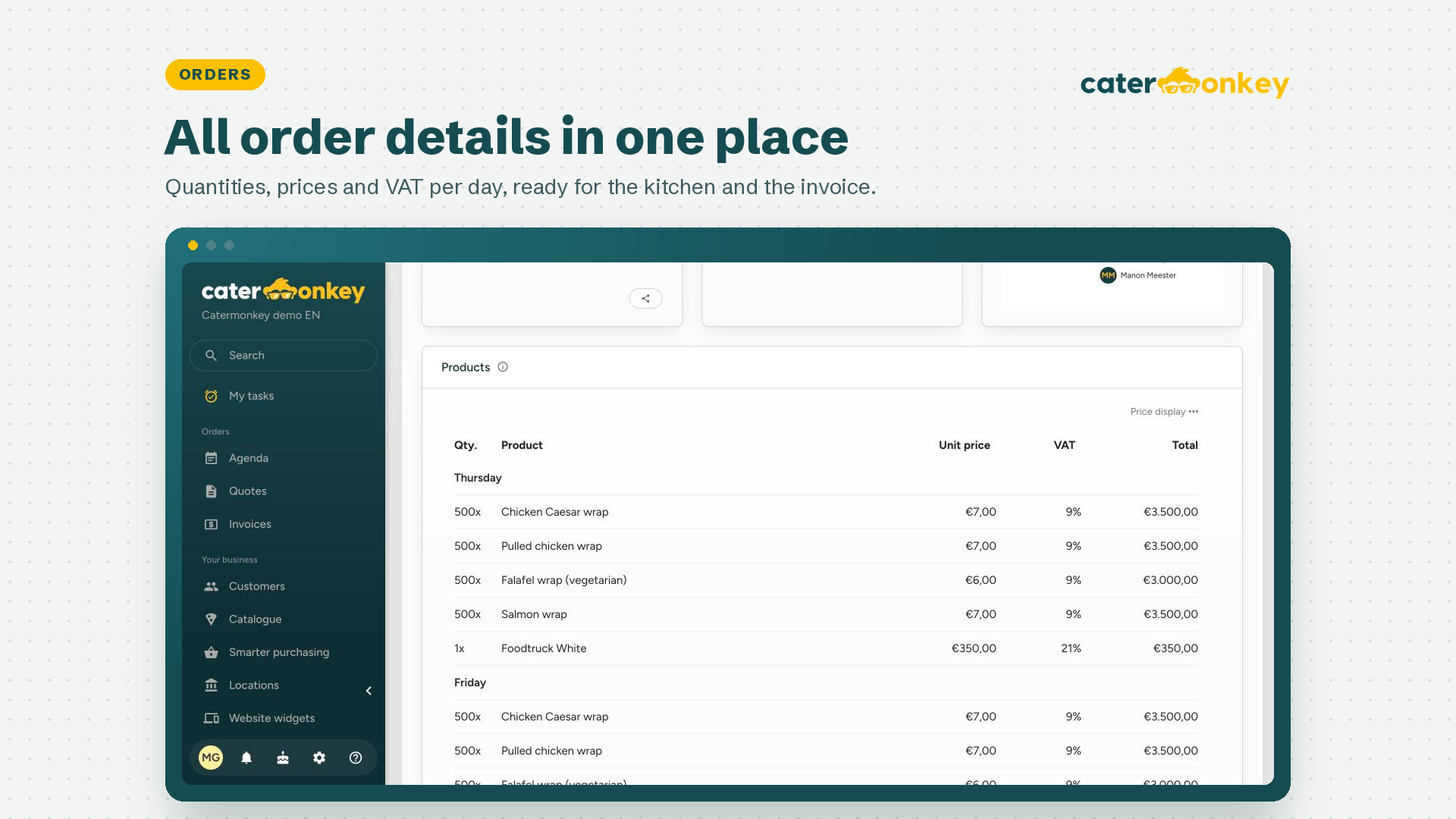Click the Catalogue diamond icon
Screen dimensions: 1456x819
211,620
